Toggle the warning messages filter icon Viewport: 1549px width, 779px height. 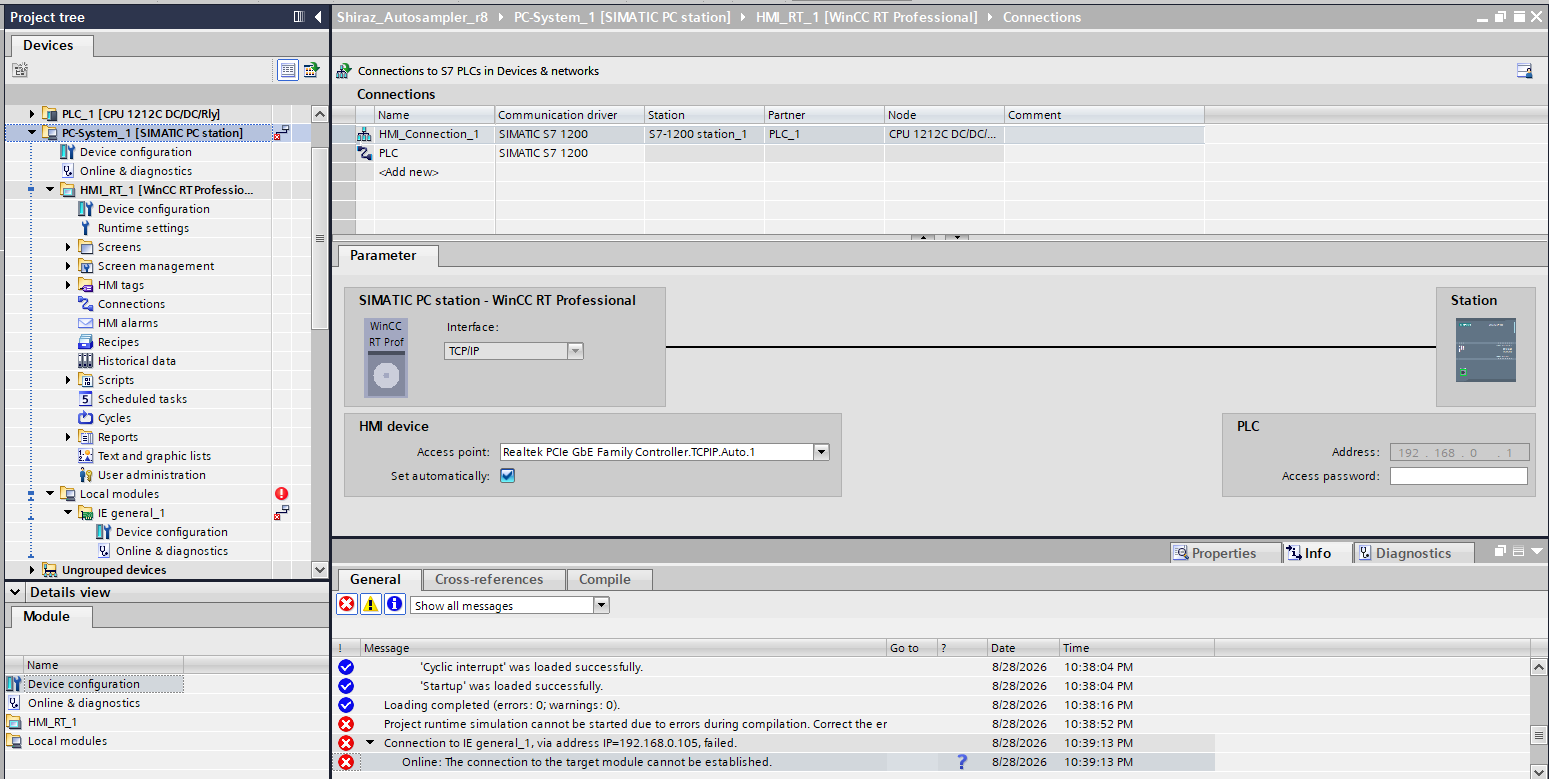pos(371,605)
